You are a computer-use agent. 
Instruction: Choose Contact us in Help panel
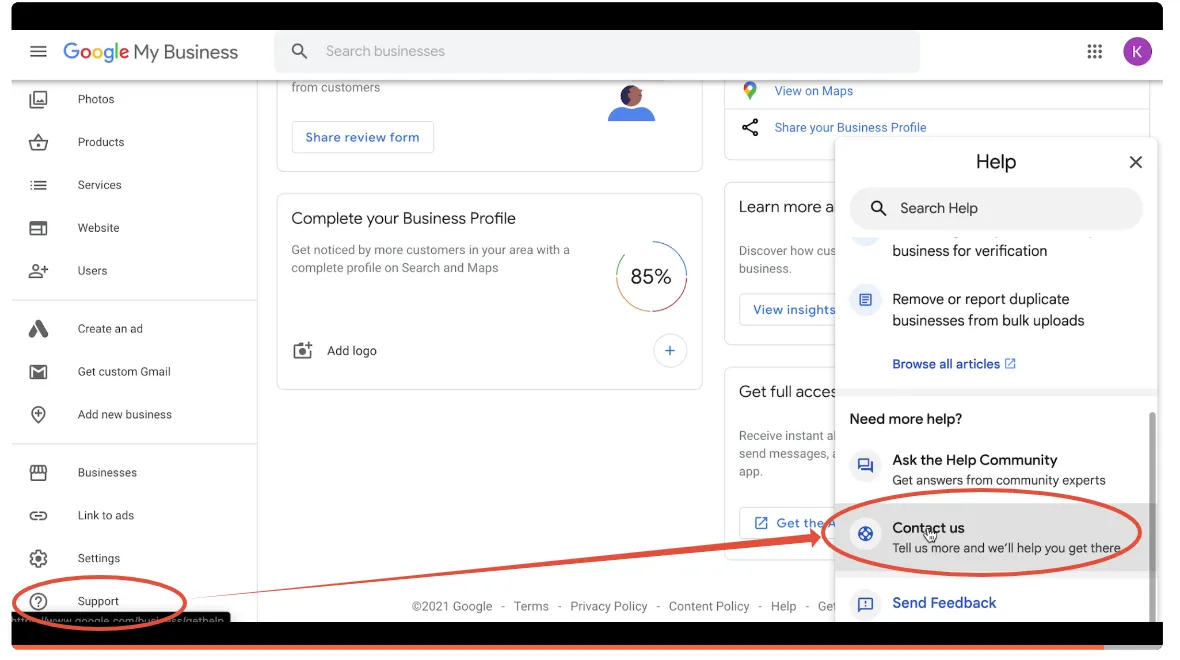pyautogui.click(x=993, y=537)
